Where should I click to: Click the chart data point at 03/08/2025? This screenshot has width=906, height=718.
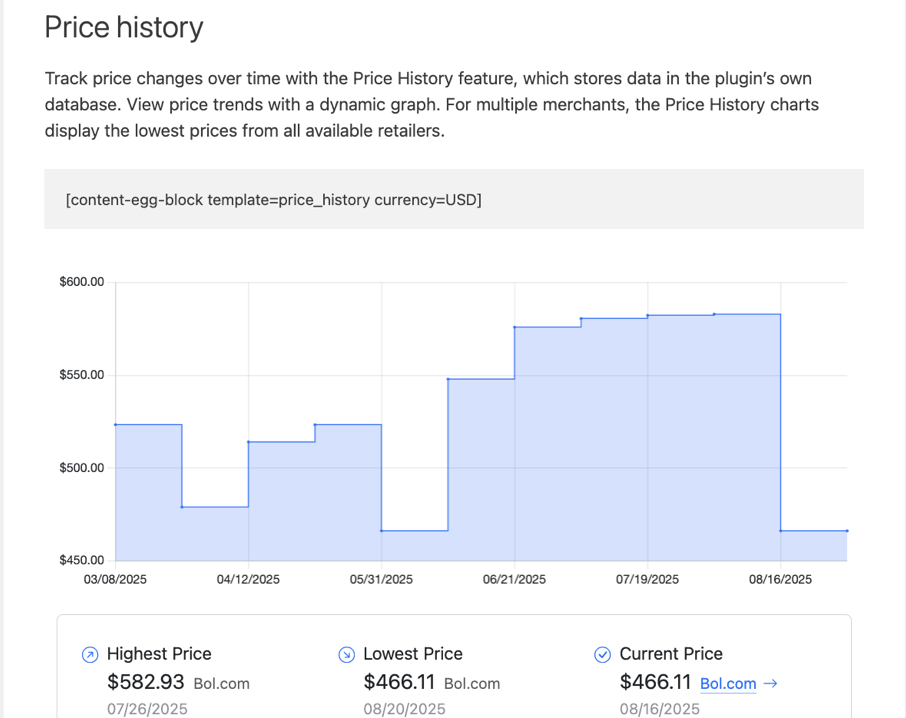pyautogui.click(x=116, y=425)
